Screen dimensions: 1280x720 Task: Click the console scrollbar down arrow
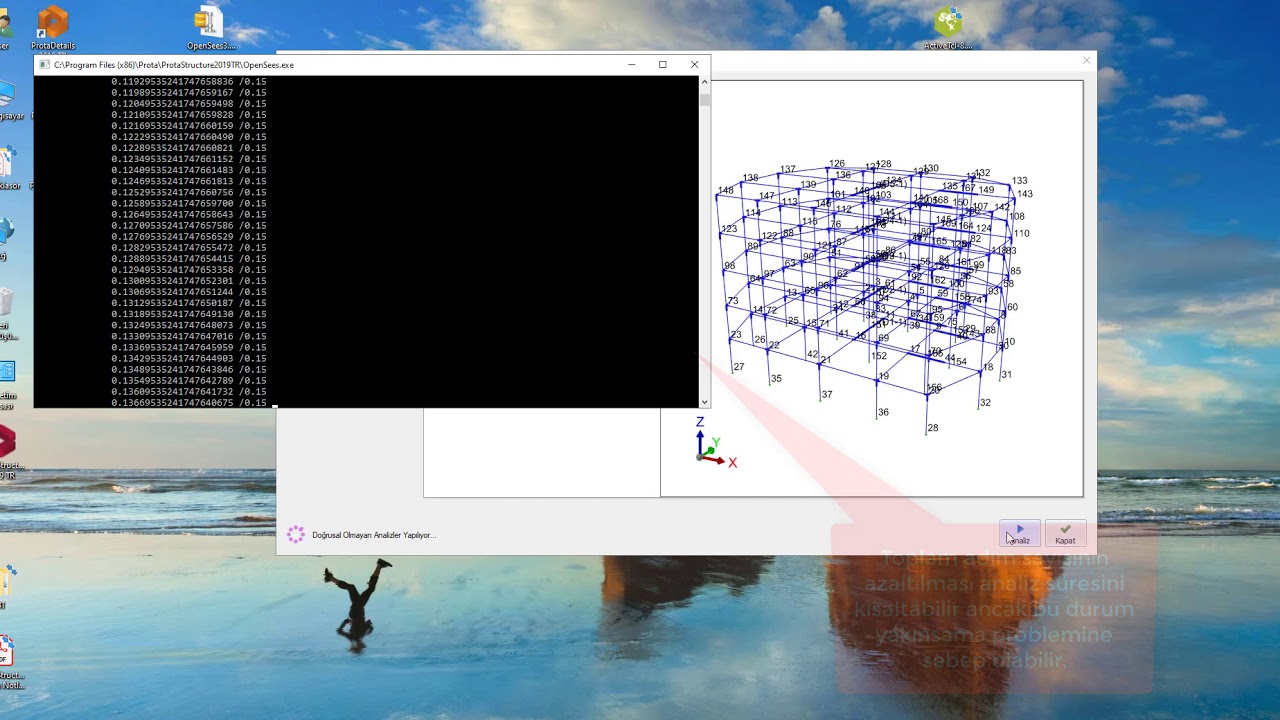[x=705, y=402]
